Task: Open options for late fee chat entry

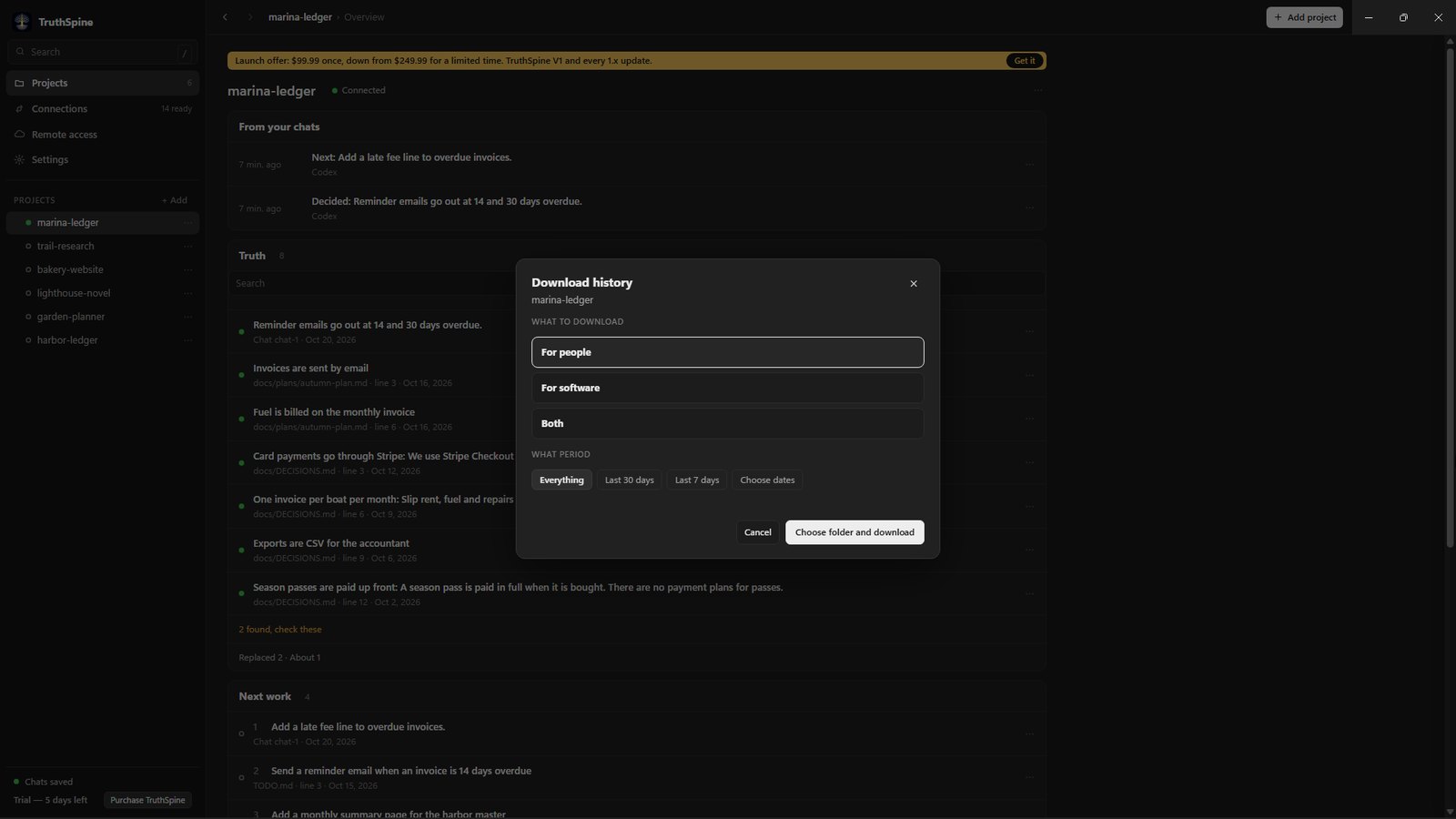Action: click(1029, 165)
